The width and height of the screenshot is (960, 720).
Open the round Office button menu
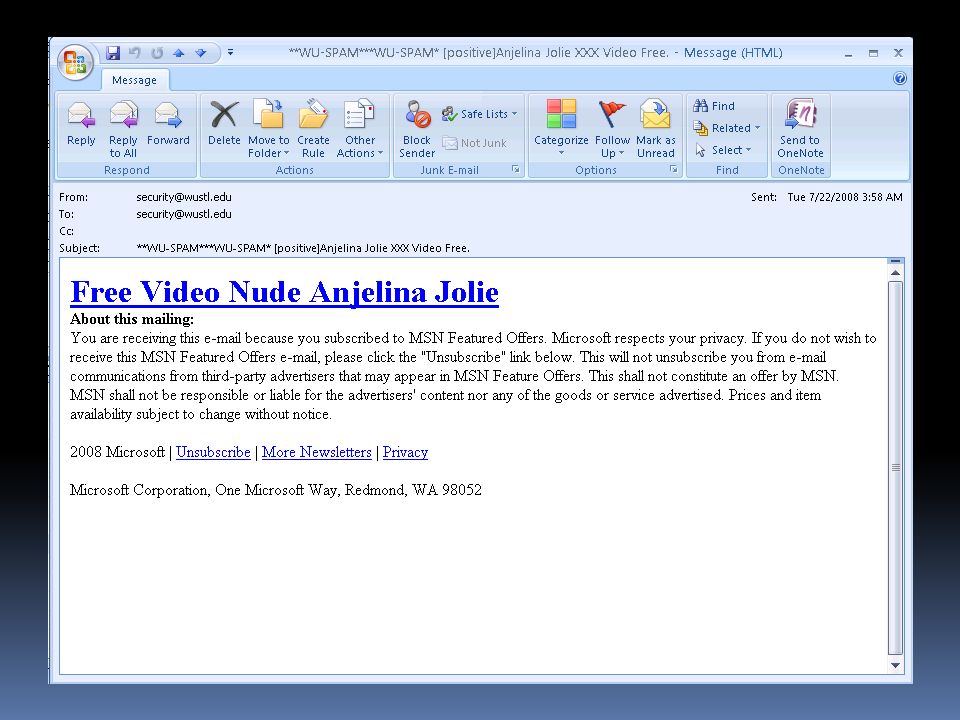tap(75, 62)
